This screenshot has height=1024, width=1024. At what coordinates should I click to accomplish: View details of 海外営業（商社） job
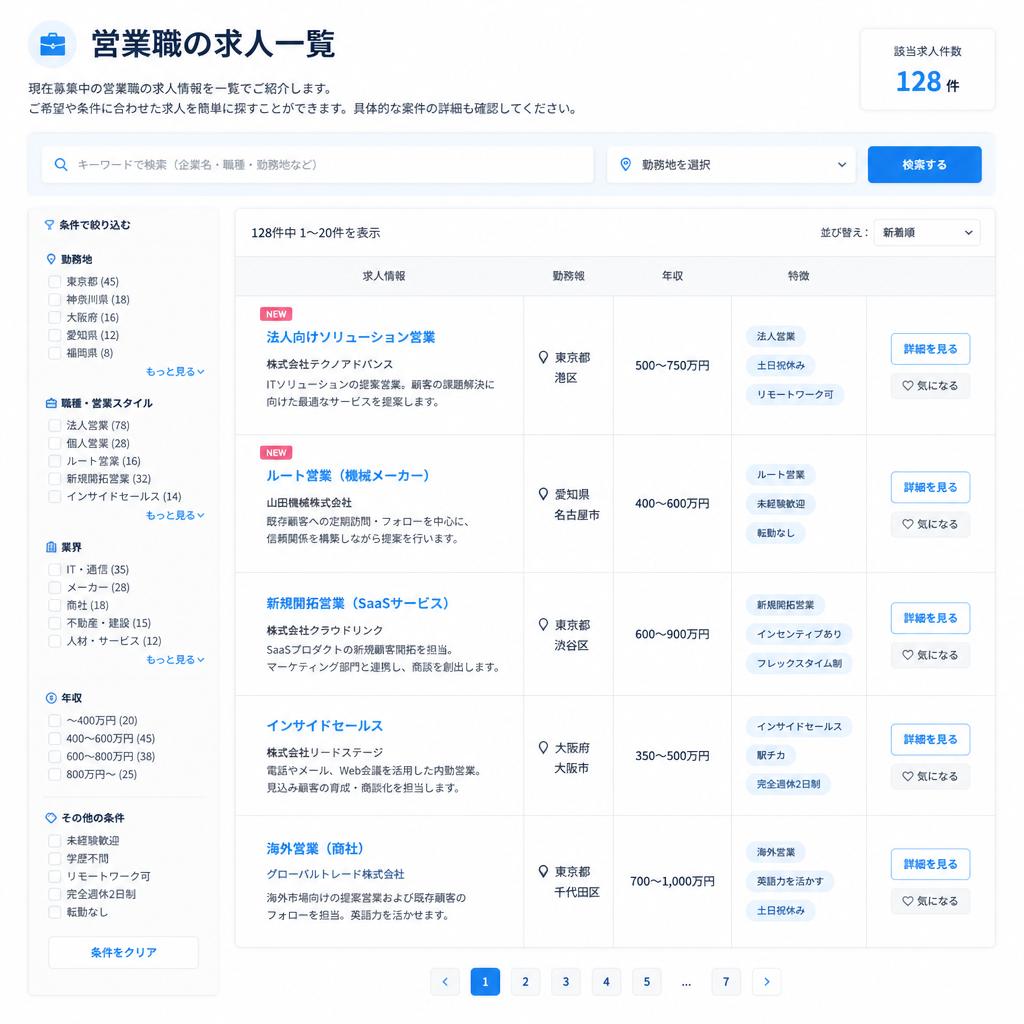click(930, 864)
